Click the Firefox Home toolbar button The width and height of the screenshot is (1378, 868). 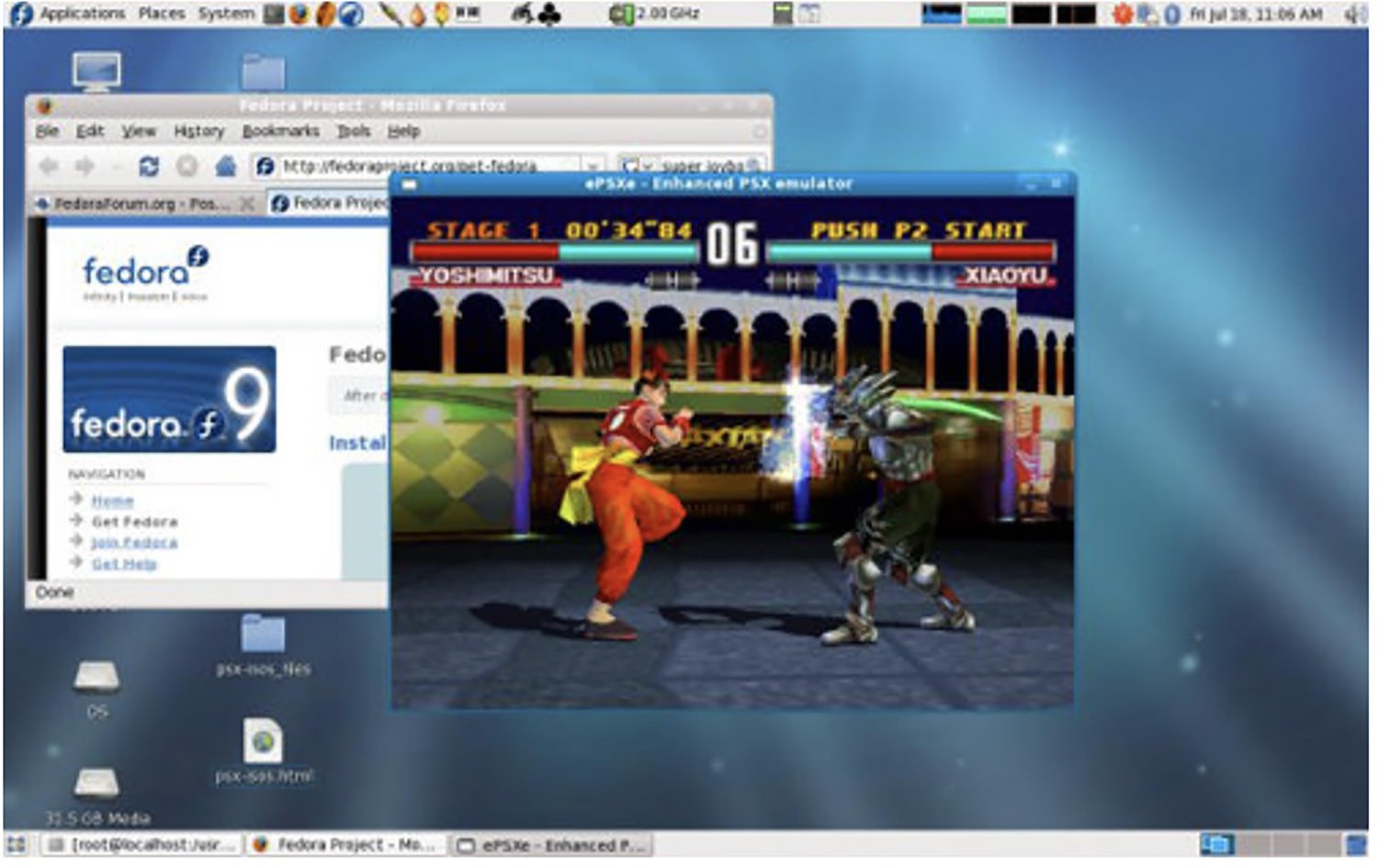point(226,166)
